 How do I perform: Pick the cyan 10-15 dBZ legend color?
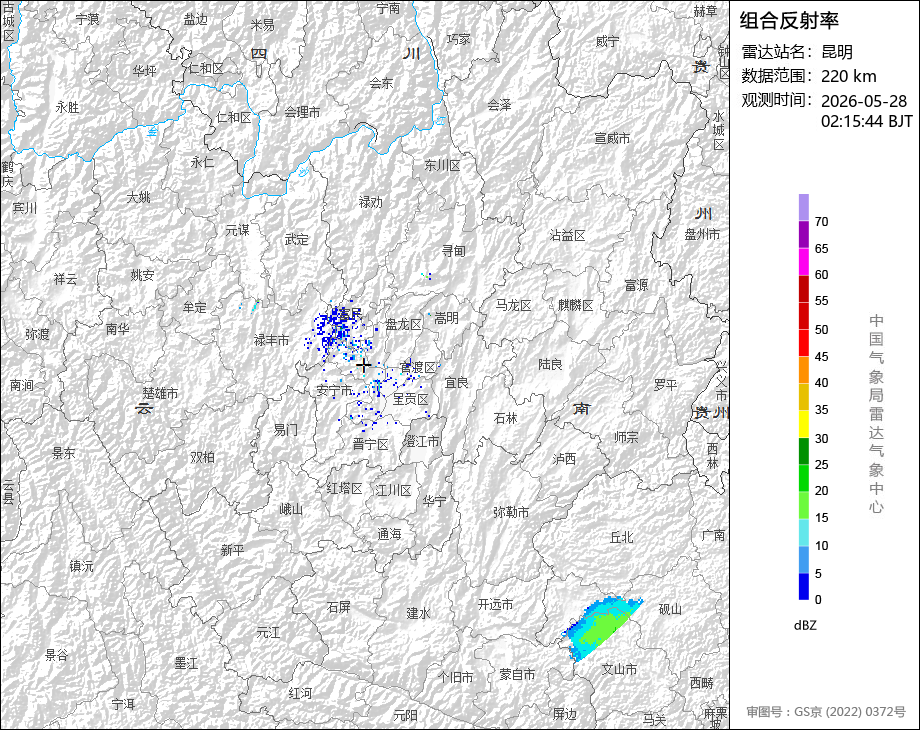click(804, 532)
